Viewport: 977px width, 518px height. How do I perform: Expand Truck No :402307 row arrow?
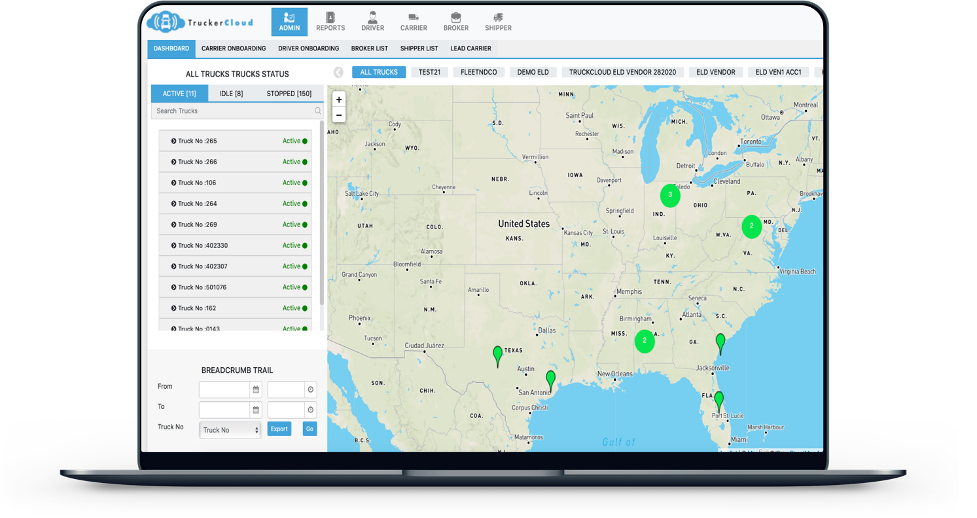[173, 266]
